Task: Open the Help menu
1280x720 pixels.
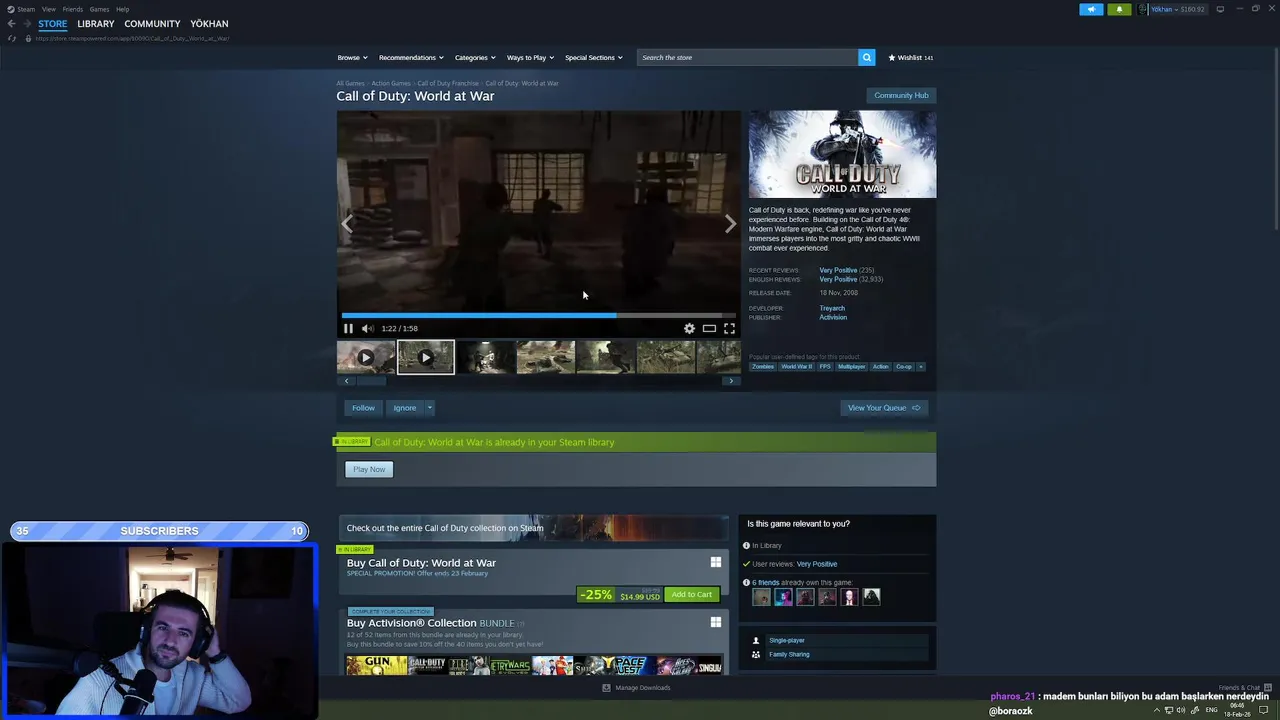Action: pyautogui.click(x=122, y=9)
